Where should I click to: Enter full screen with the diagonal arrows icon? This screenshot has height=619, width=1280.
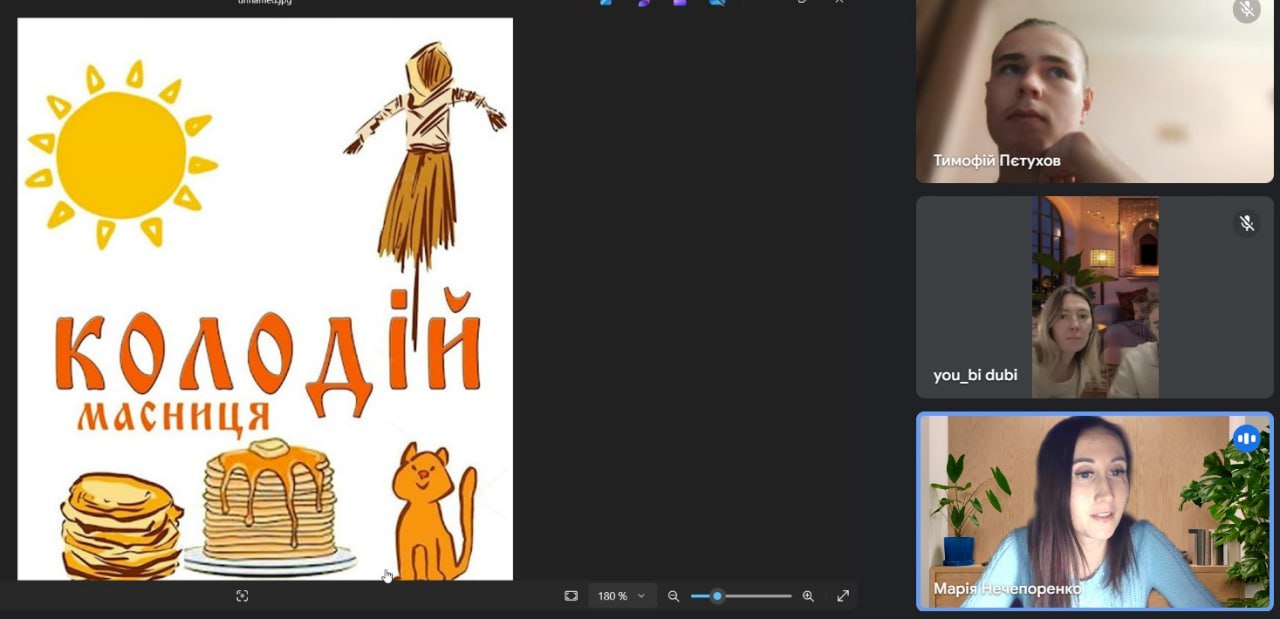(843, 596)
